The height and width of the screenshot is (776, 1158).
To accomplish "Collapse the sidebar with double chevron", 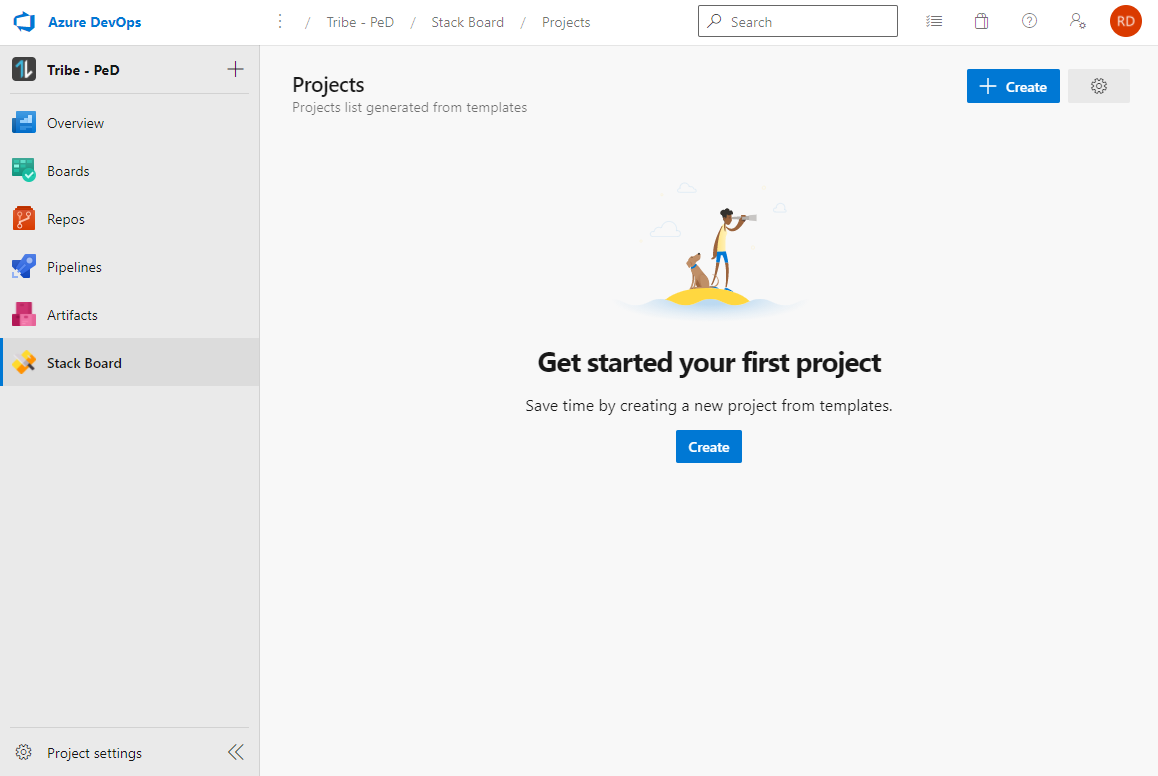I will click(236, 752).
